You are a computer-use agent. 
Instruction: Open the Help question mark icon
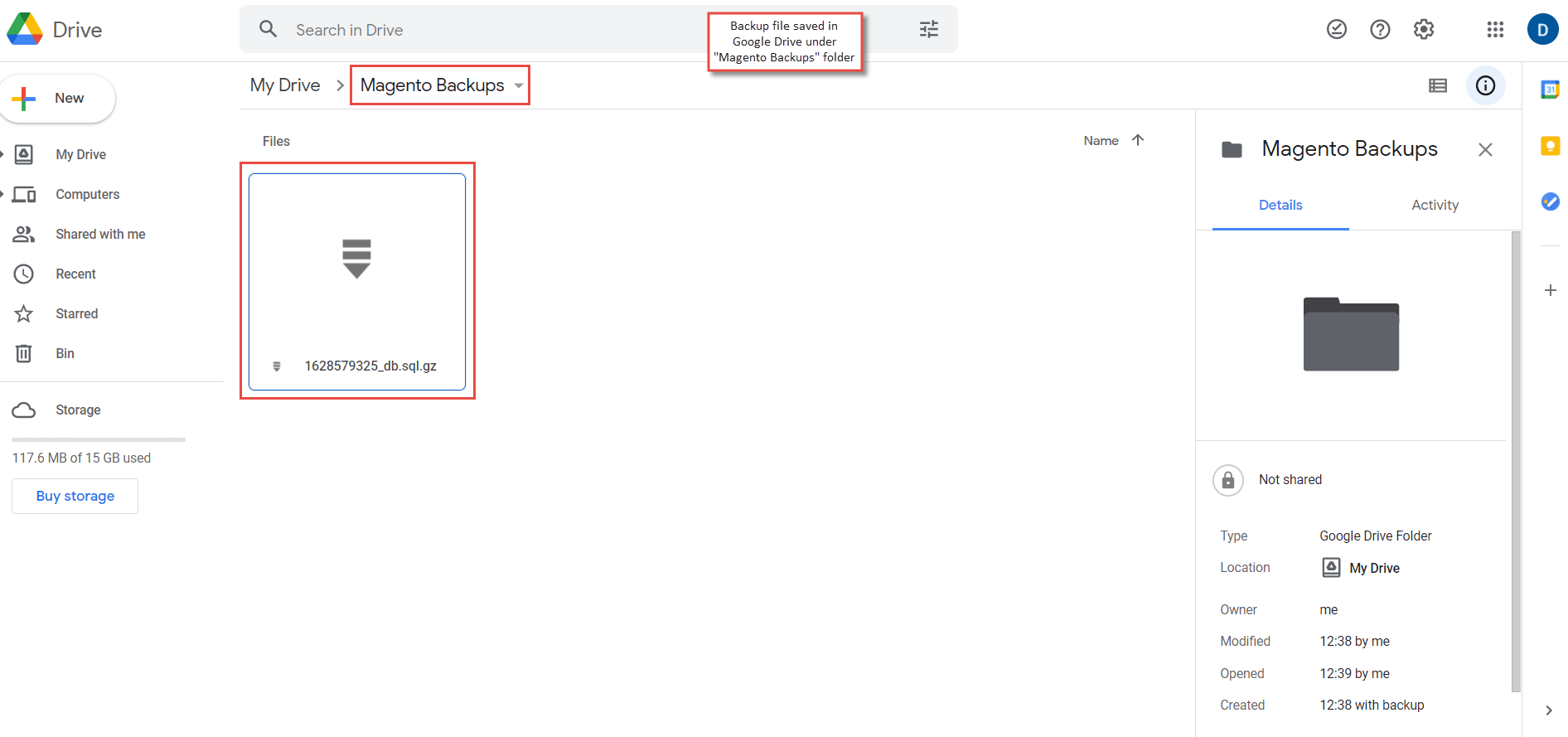click(x=1380, y=30)
